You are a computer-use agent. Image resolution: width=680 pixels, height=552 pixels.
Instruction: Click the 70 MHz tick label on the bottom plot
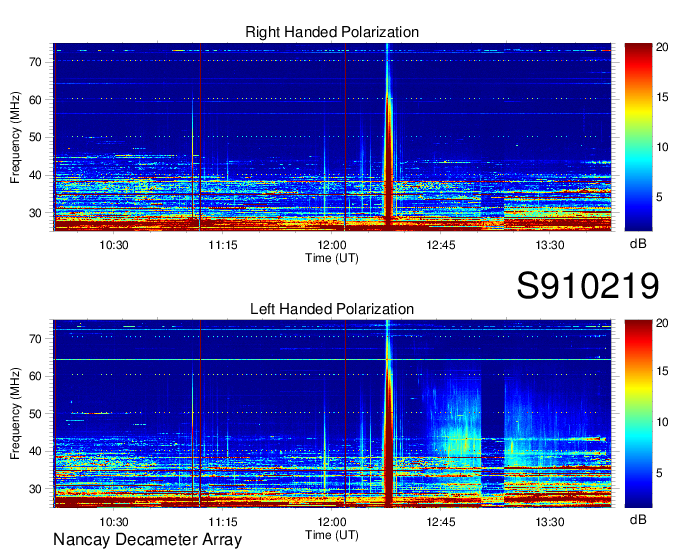pos(35,339)
